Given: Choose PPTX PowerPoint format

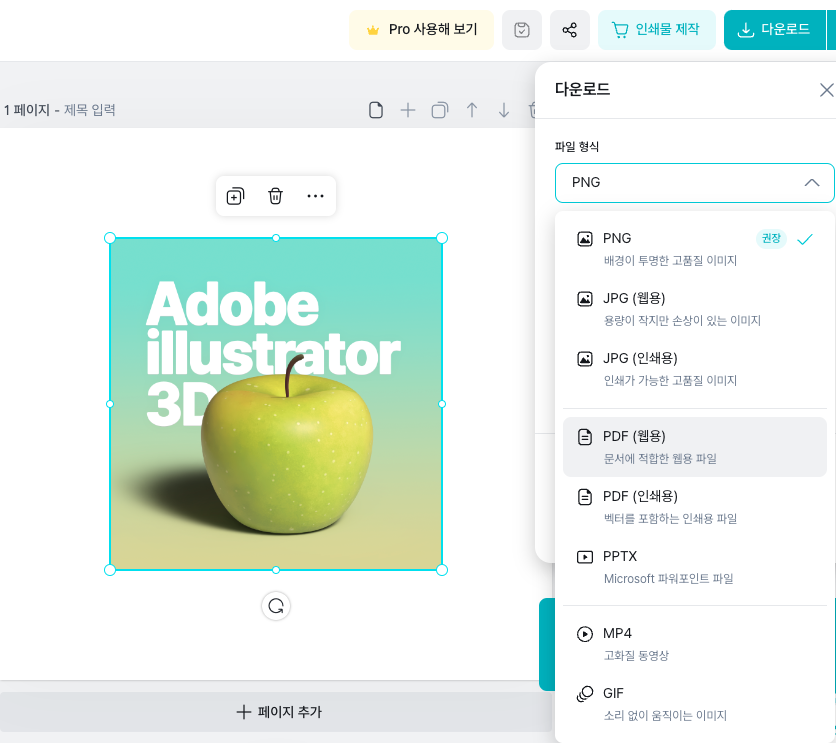Looking at the screenshot, I should [694, 567].
